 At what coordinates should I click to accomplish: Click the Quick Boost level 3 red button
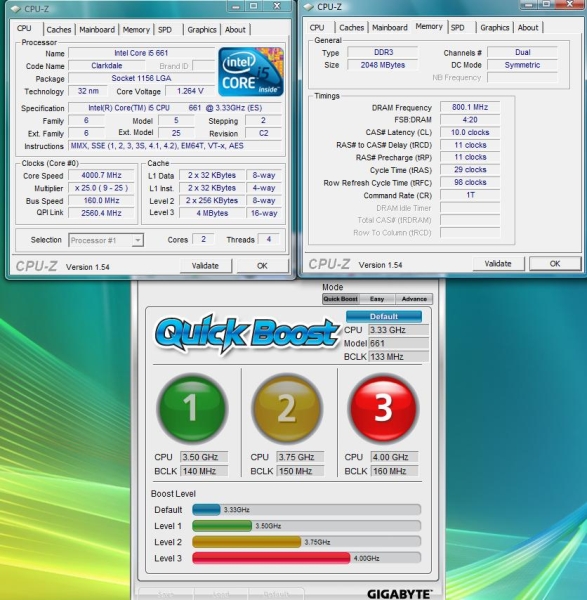(383, 409)
